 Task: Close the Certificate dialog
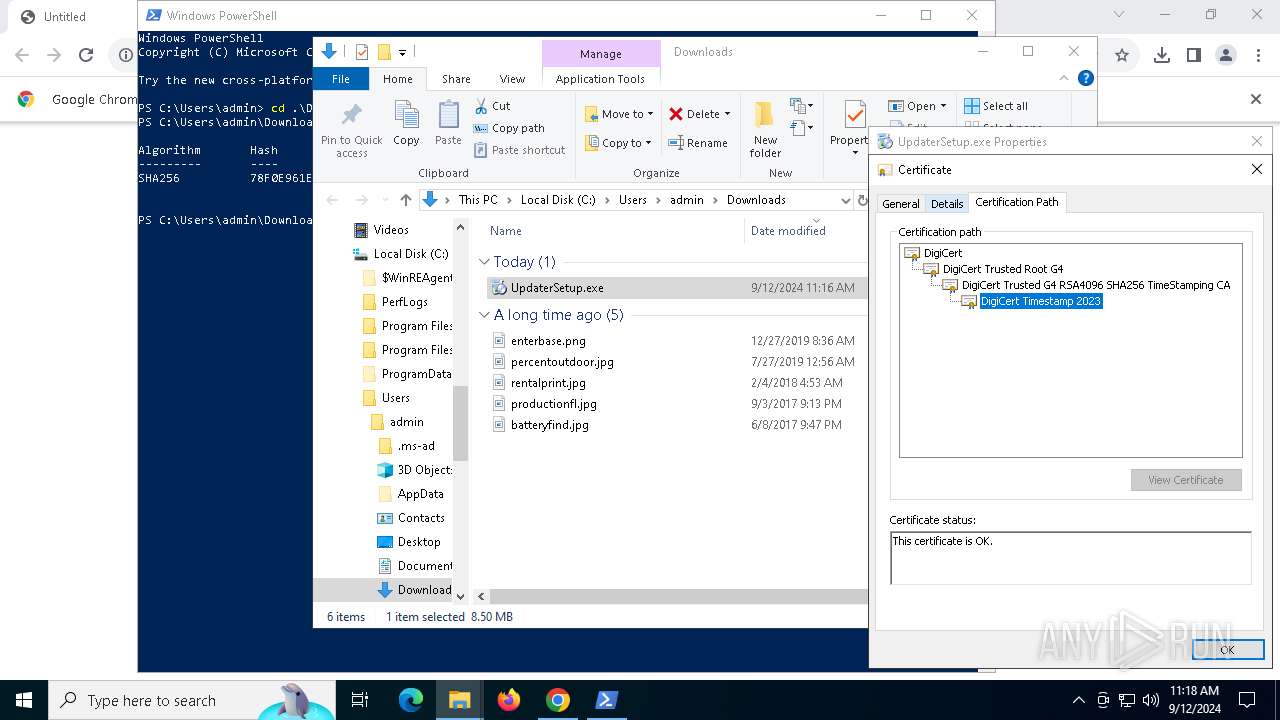pos(1257,170)
